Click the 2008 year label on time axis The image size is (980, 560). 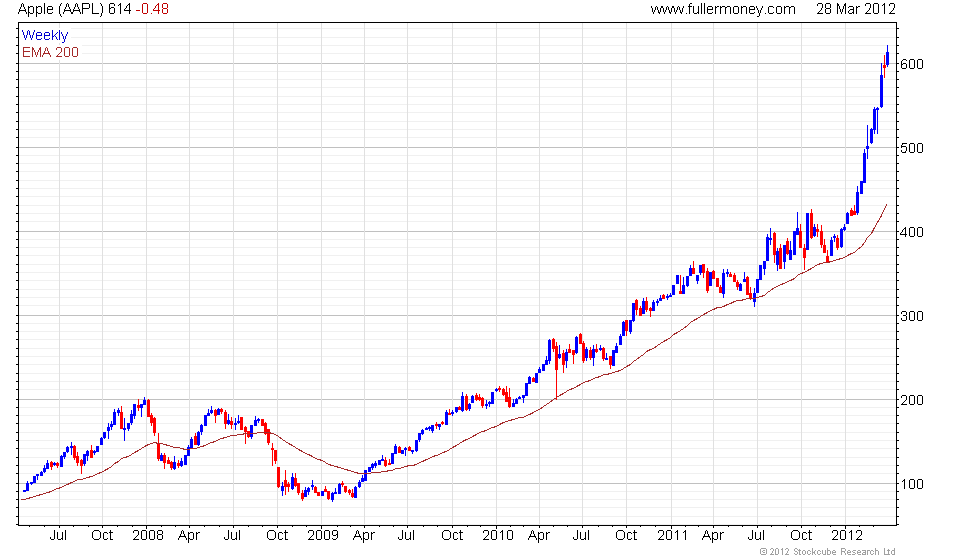tap(148, 536)
